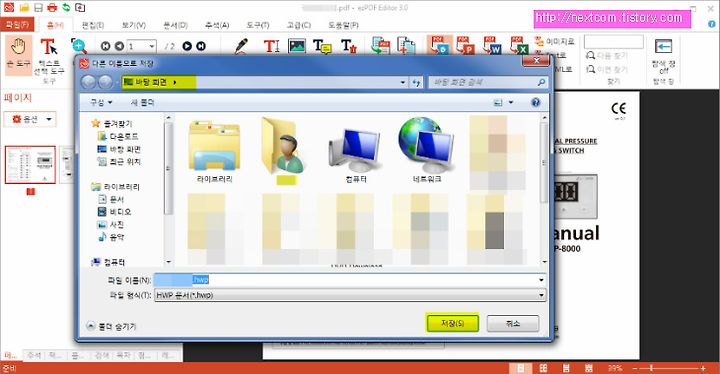720x374 pixels.
Task: Open the View (보기) ribbon tab
Action: point(134,25)
